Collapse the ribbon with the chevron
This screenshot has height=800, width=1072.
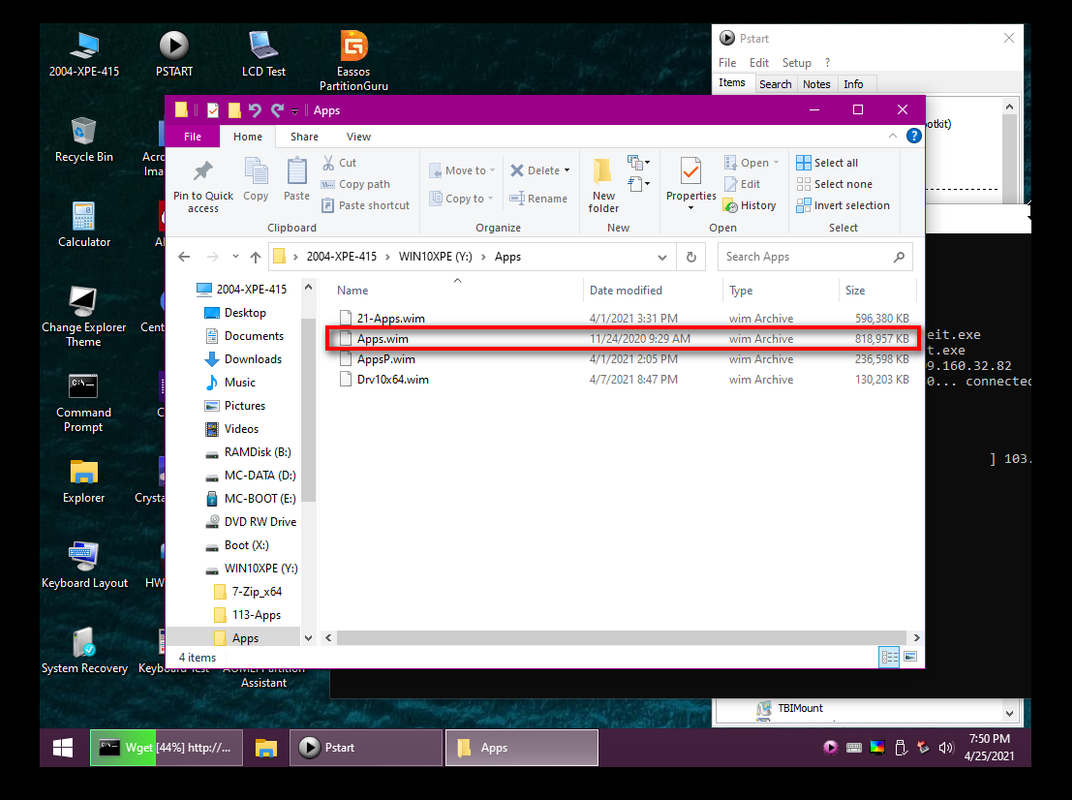point(892,136)
